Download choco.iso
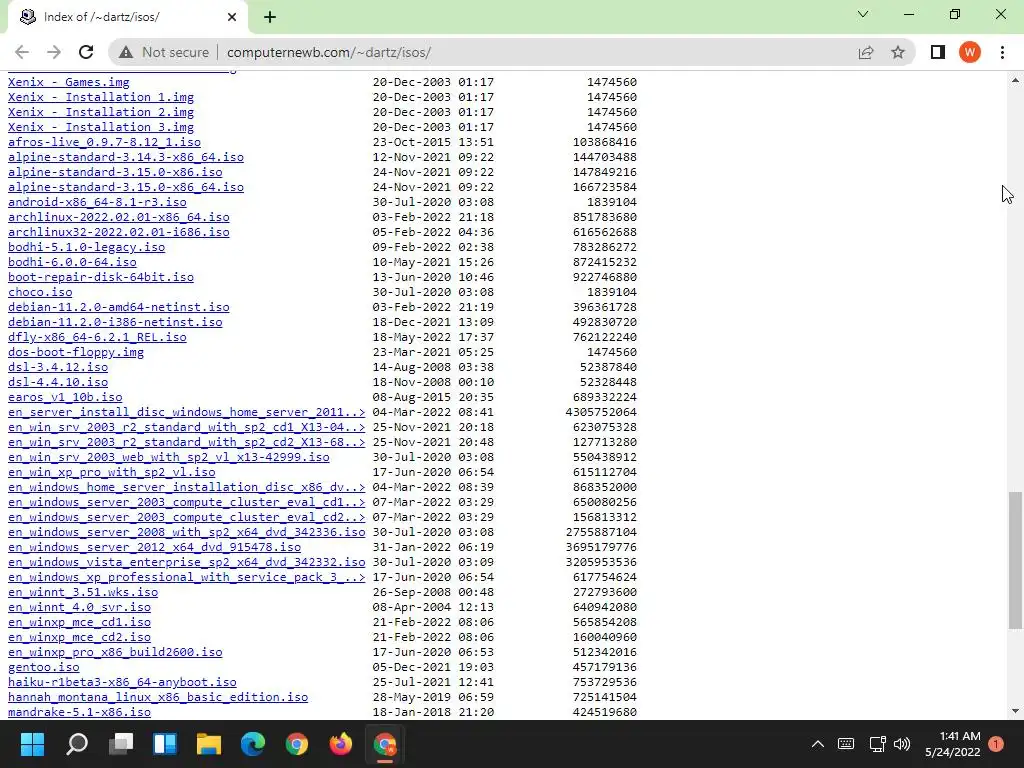 click(40, 293)
